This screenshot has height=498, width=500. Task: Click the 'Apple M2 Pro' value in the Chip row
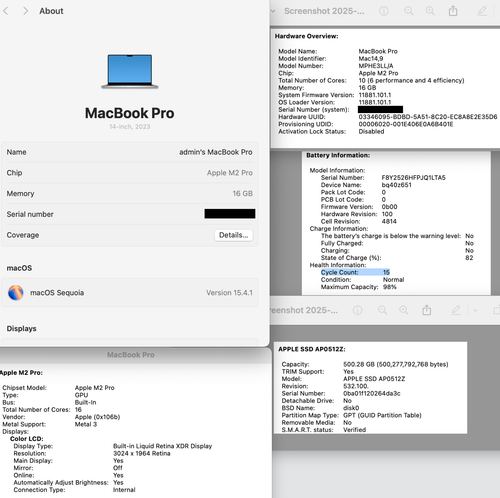coord(230,173)
